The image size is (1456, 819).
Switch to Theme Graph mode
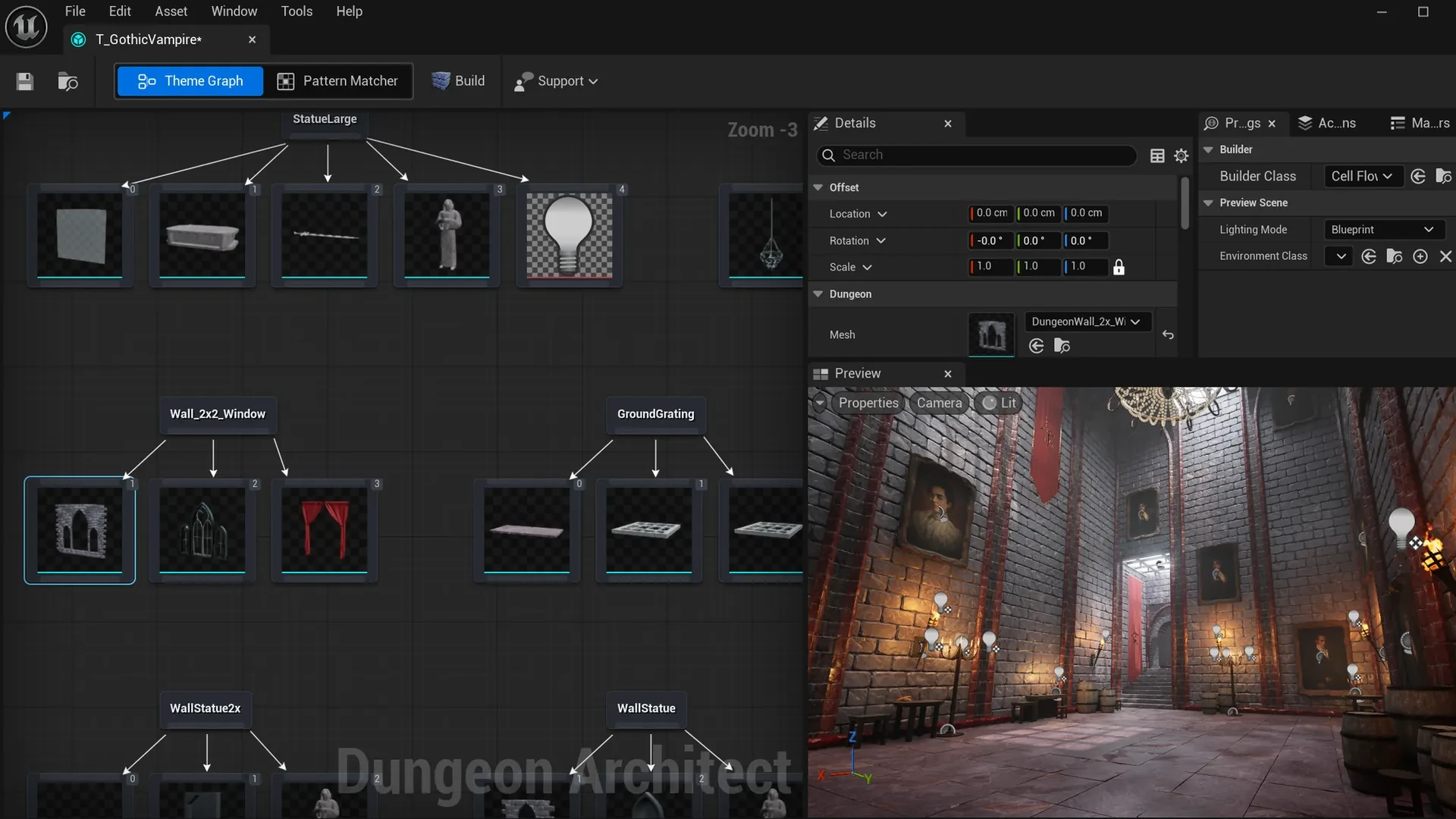click(190, 81)
